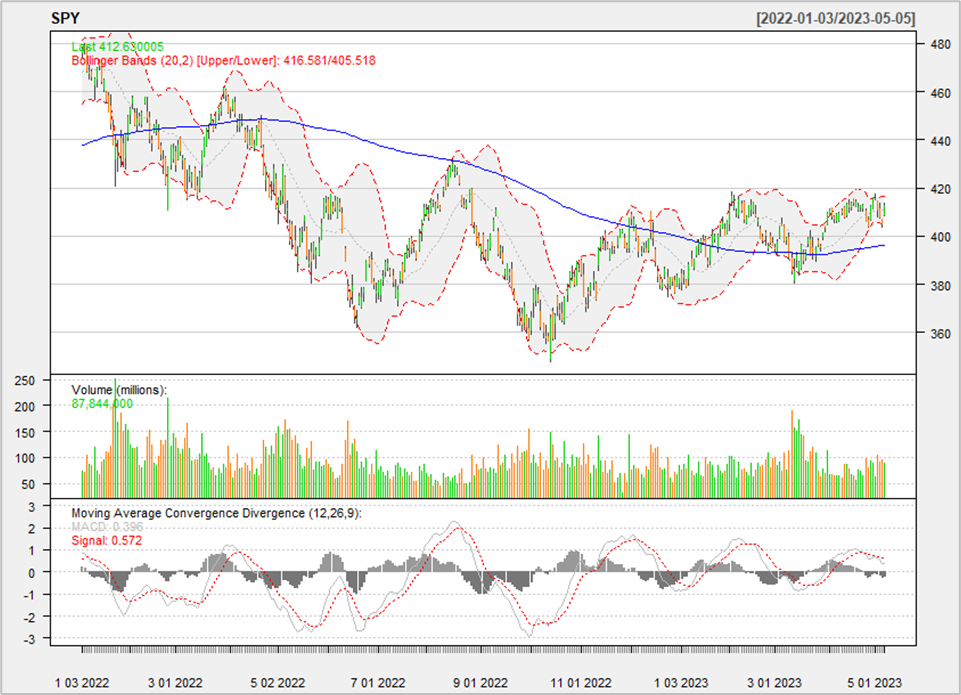The image size is (961, 695).
Task: Click the '9 01 2022' date axis label
Action: (480, 683)
